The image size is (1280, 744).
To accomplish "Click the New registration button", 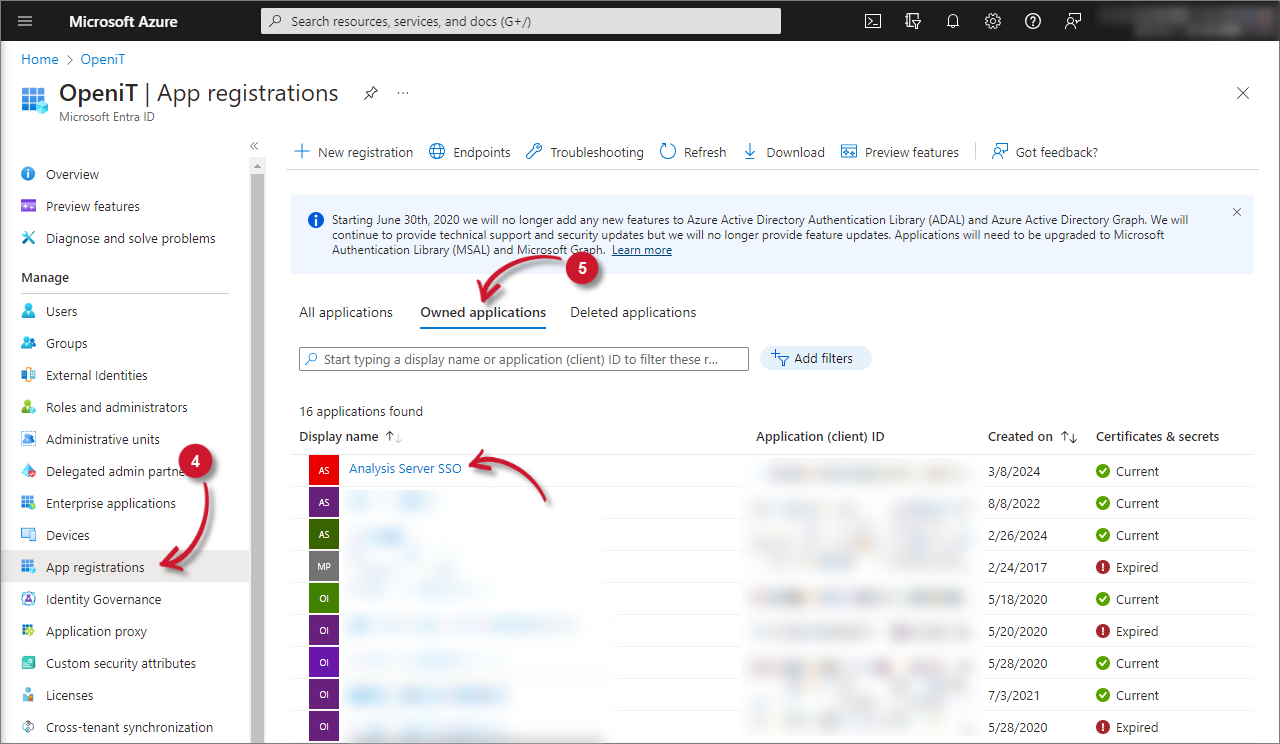I will pos(354,152).
